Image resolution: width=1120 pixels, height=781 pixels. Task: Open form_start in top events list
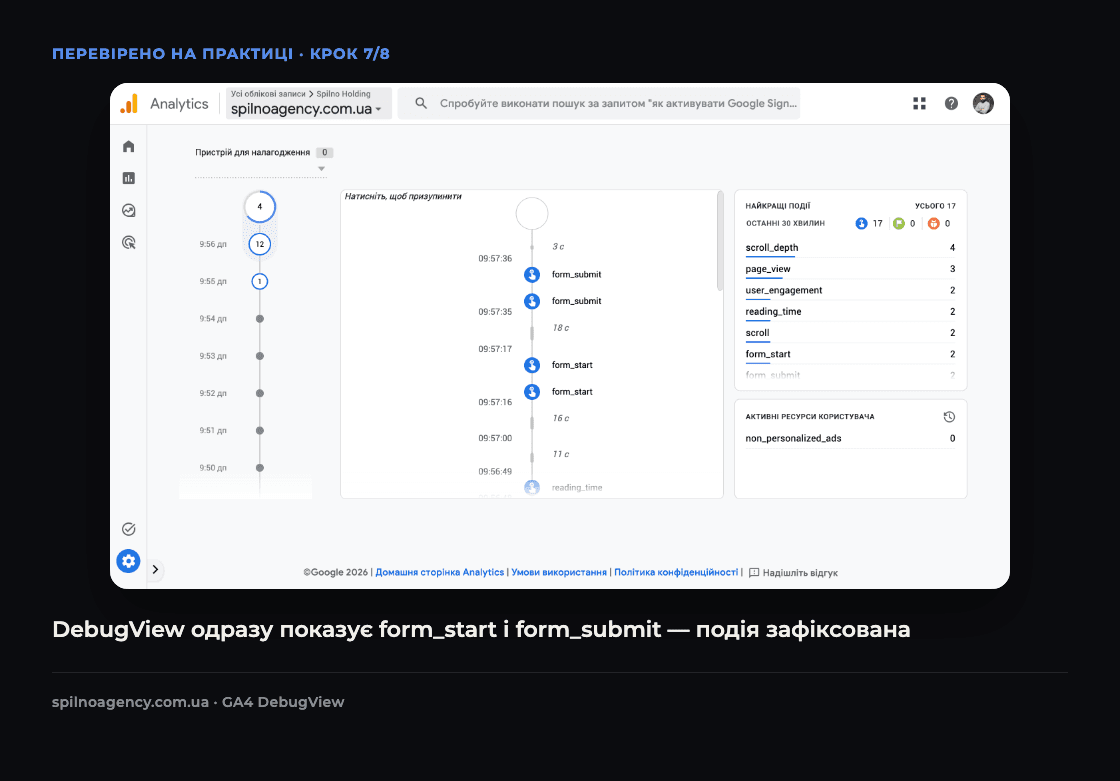[x=850, y=354]
